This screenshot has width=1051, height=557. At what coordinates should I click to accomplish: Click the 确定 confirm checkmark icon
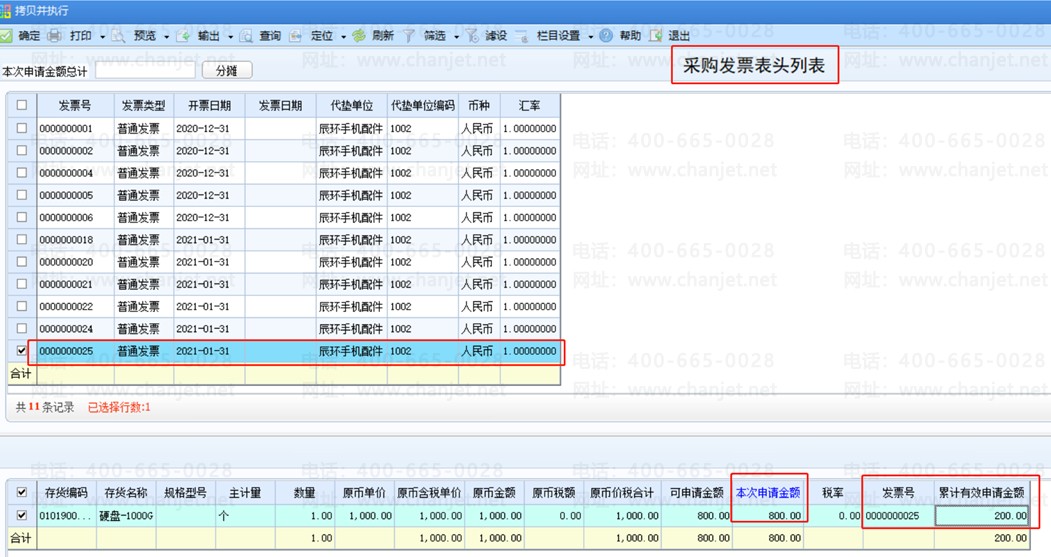(x=6, y=36)
